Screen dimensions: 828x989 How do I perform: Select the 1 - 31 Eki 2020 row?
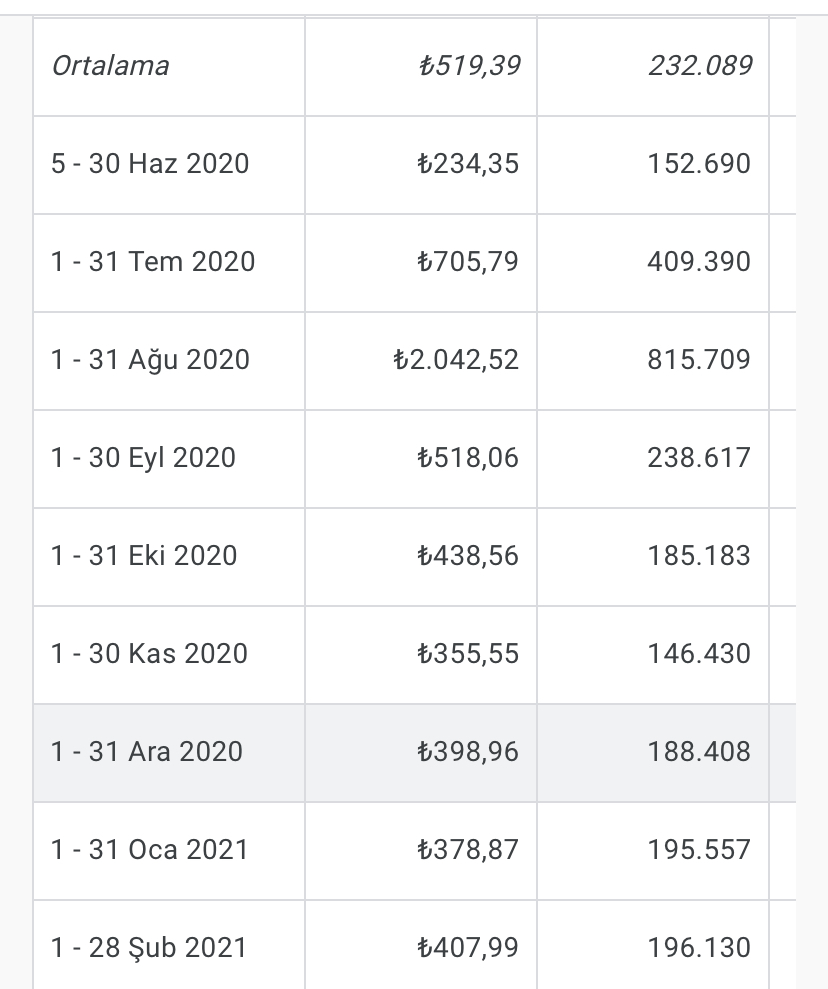point(414,557)
